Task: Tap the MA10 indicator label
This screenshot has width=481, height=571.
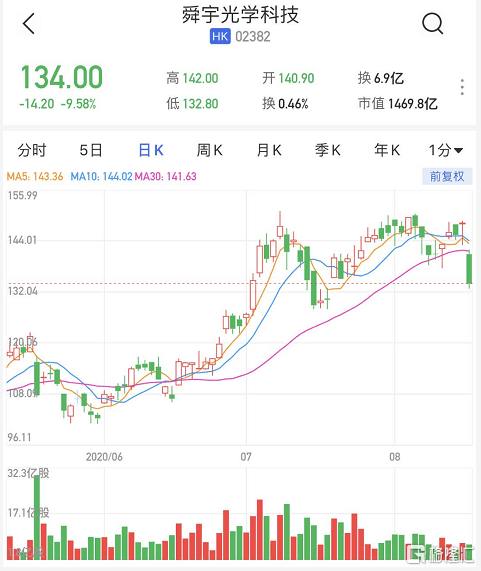Action: tap(101, 177)
